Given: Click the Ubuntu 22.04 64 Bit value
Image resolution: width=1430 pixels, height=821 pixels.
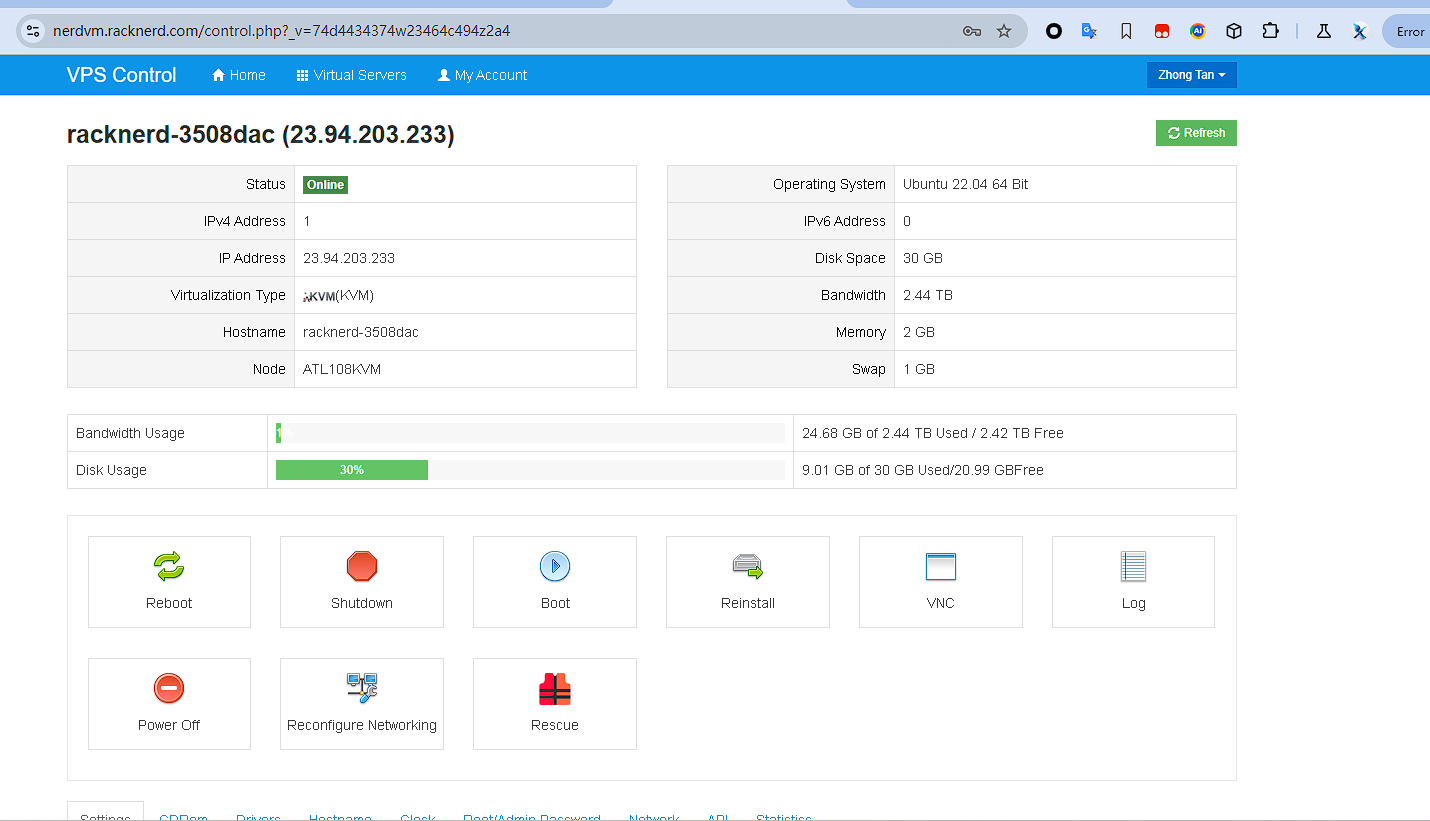Looking at the screenshot, I should 965,184.
